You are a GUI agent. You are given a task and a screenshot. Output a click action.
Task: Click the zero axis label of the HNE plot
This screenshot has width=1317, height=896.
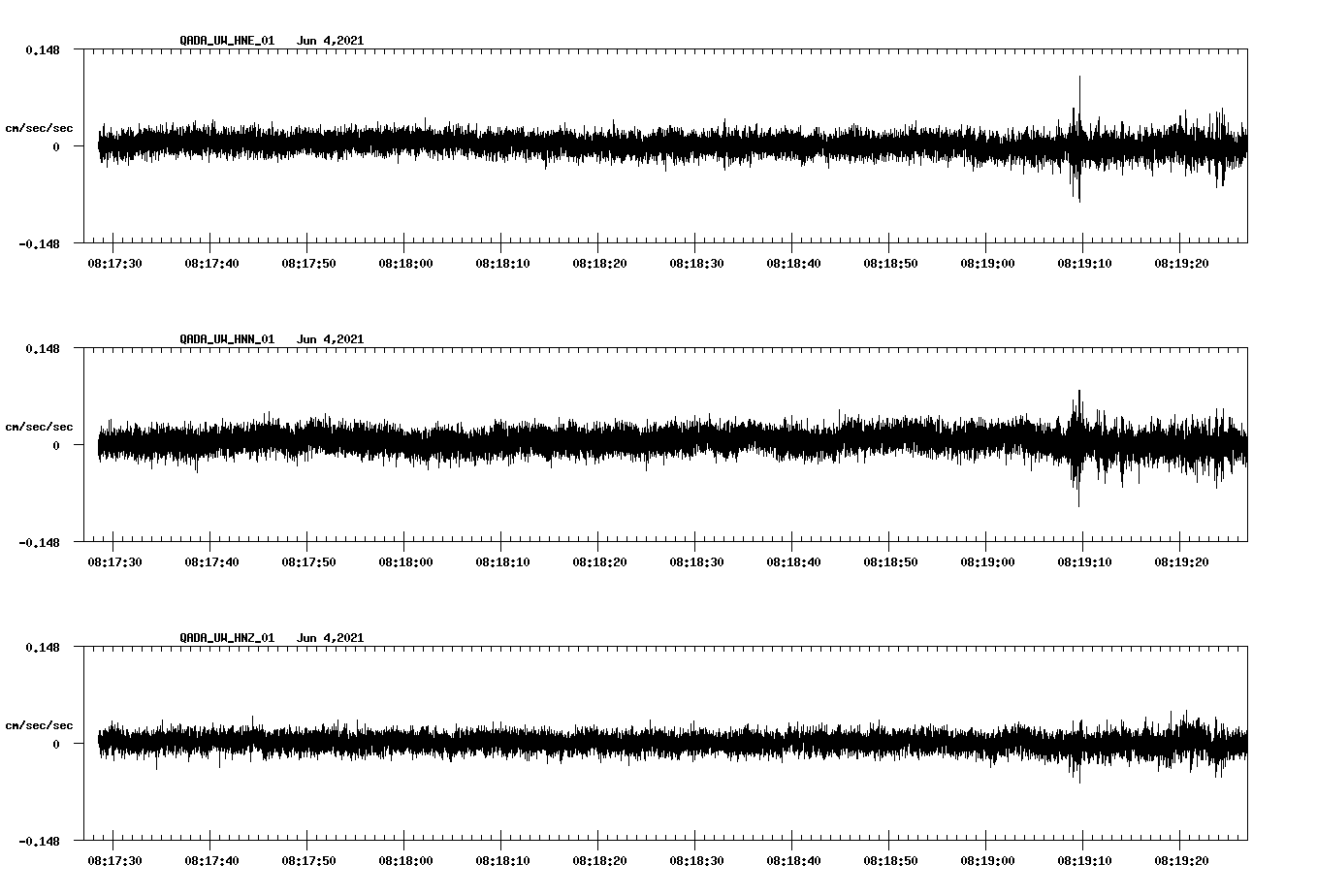56,146
